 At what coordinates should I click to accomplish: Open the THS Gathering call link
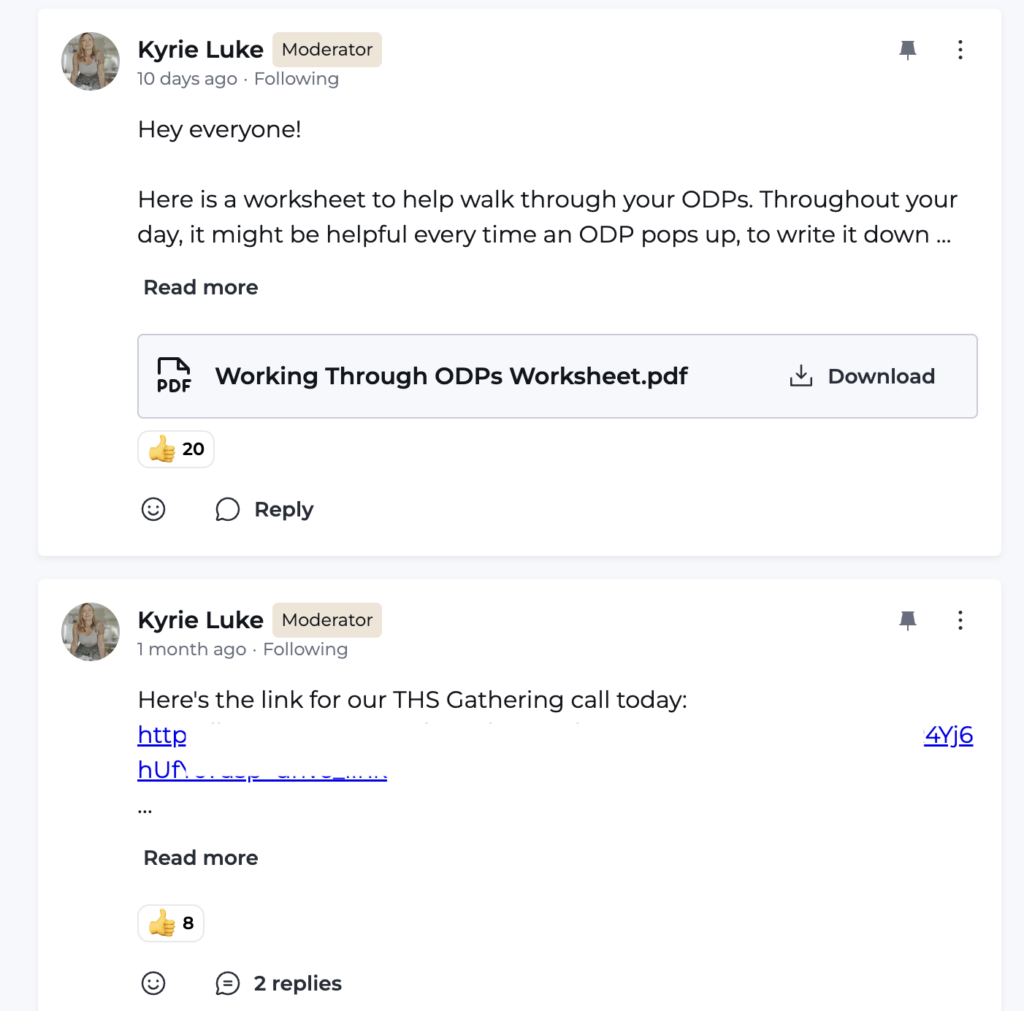(162, 737)
